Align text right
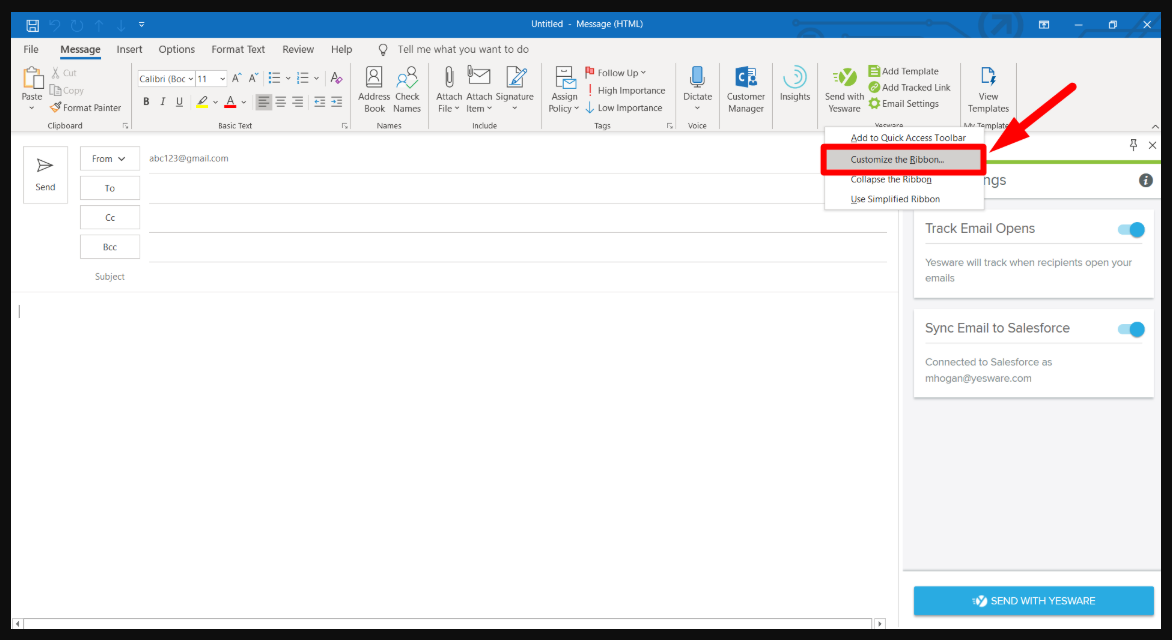 (297, 102)
